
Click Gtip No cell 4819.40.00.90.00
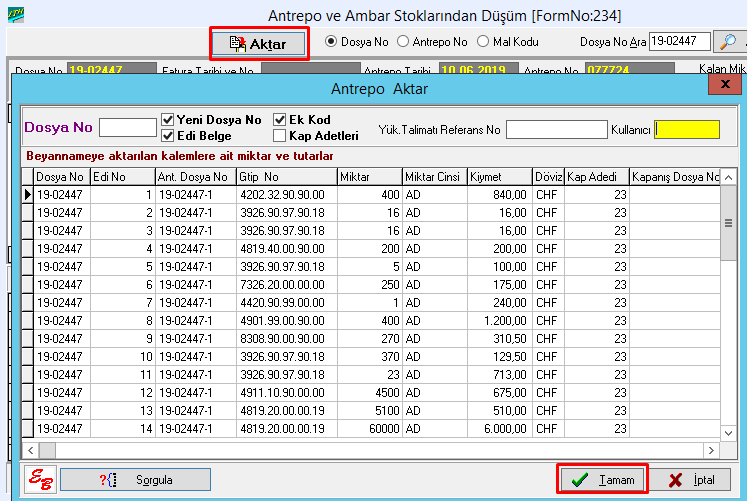point(287,249)
